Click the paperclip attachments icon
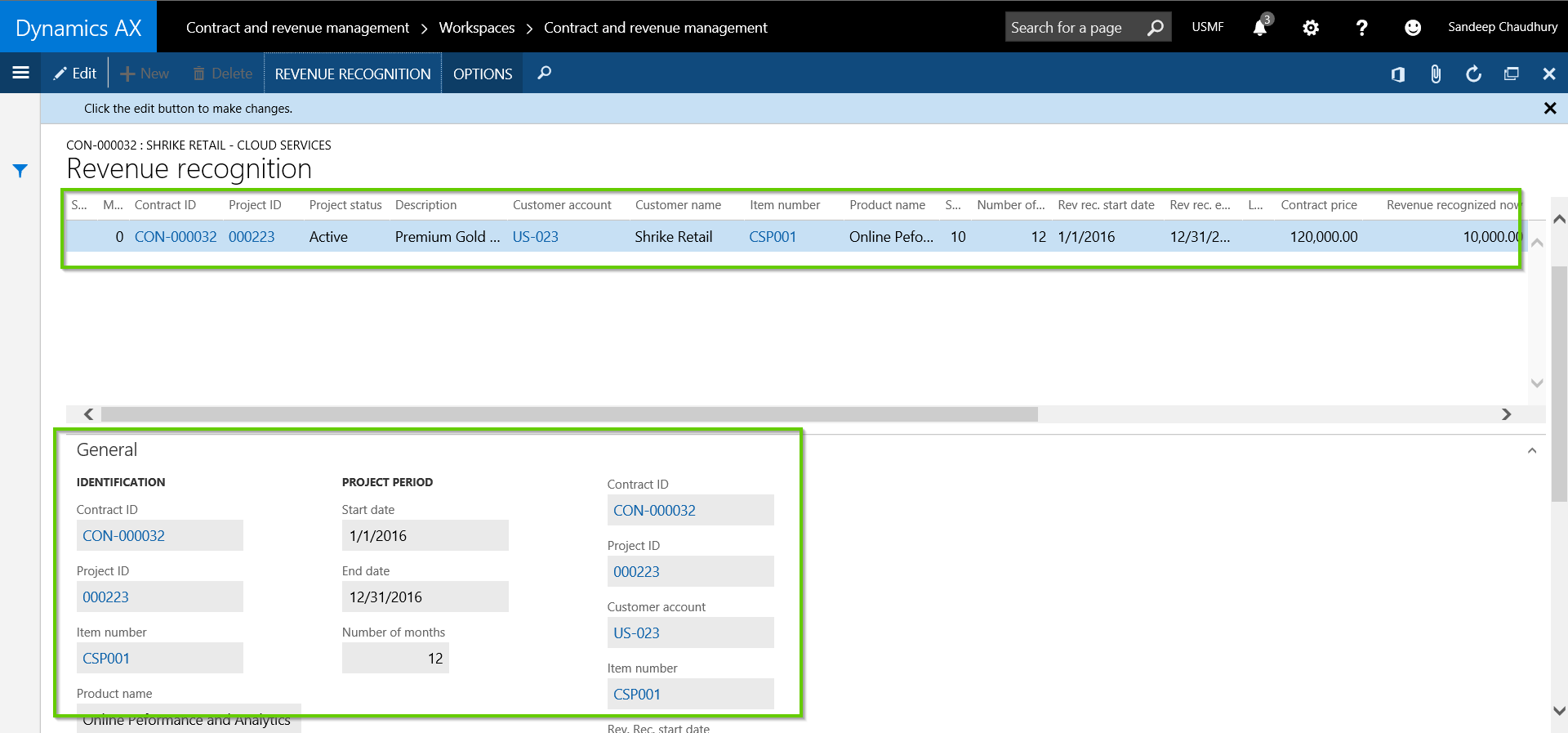Image resolution: width=1568 pixels, height=733 pixels. 1436,74
